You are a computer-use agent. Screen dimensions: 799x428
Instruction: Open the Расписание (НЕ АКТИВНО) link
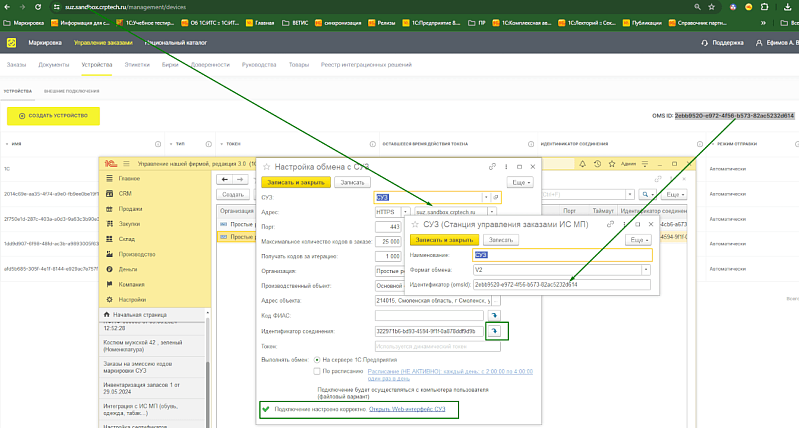click(450, 374)
